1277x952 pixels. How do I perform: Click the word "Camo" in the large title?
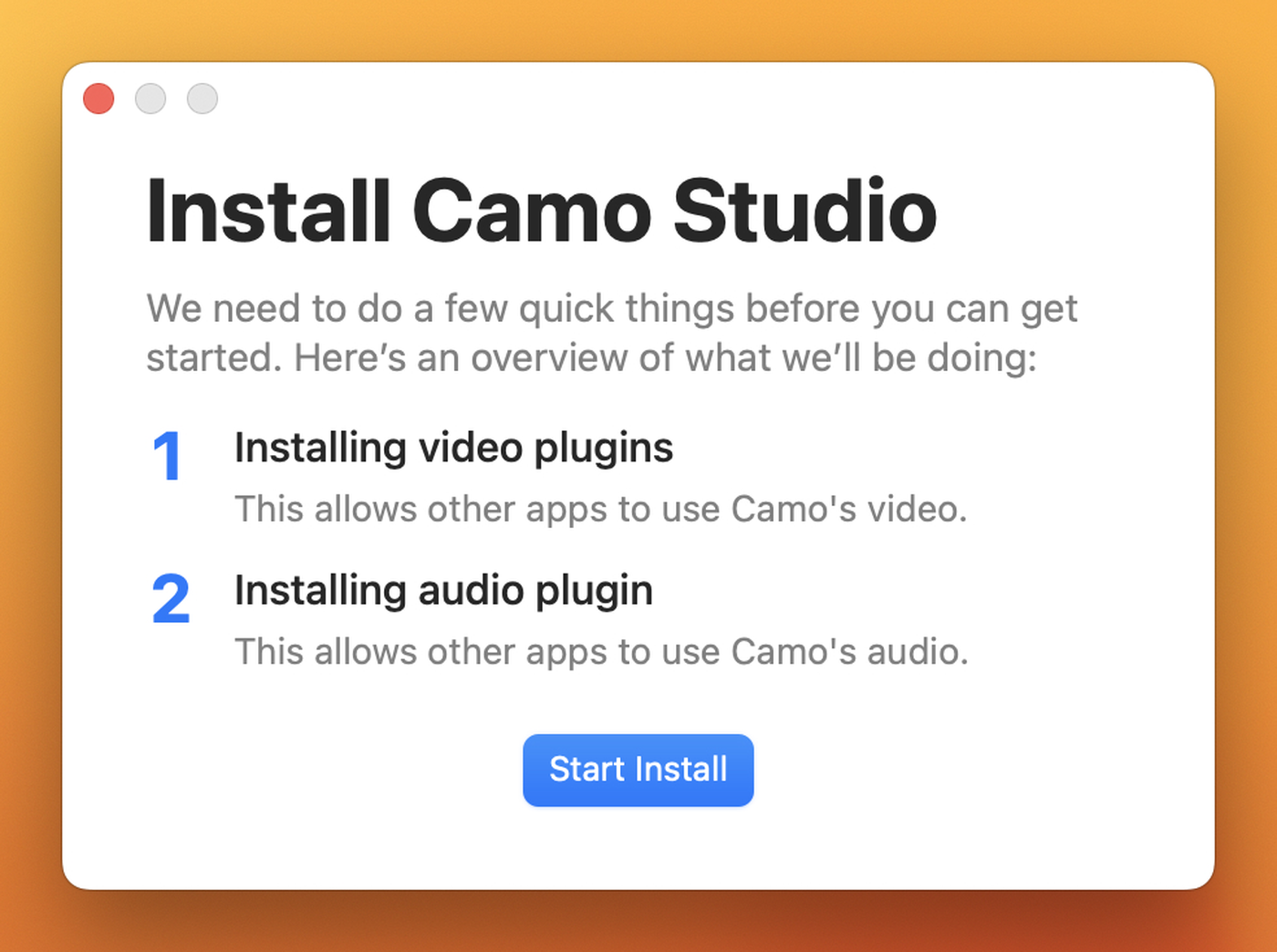[532, 211]
